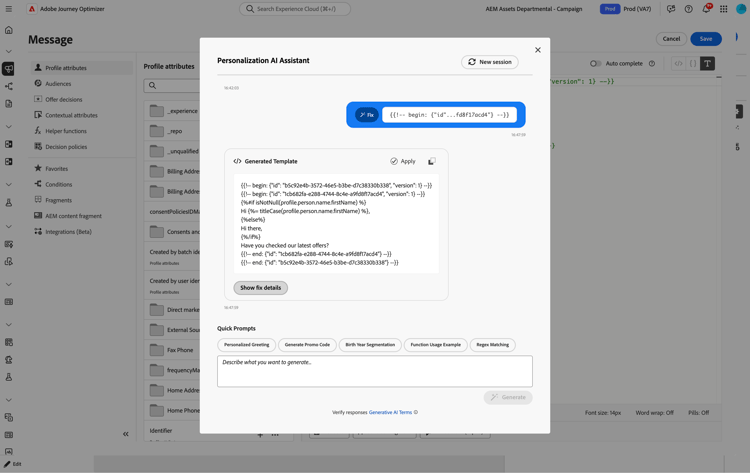This screenshot has width=750, height=473.
Task: Collapse the left panel with double chevron
Action: click(126, 434)
